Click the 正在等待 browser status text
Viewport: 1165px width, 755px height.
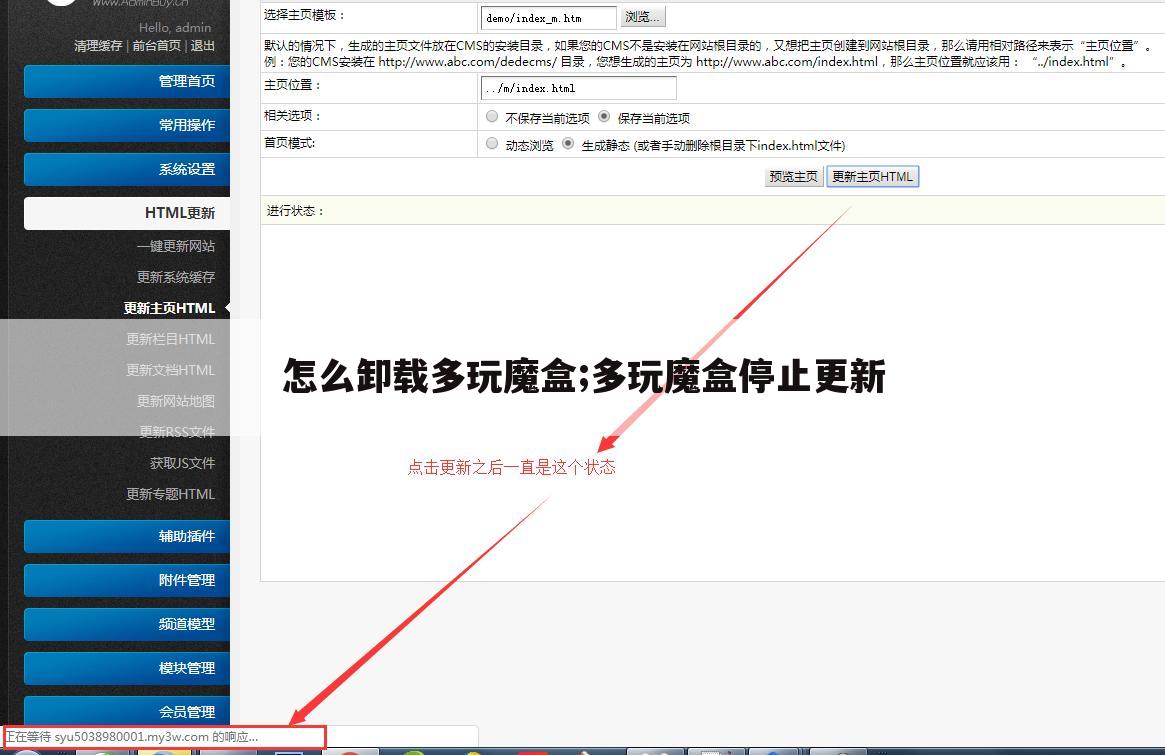132,737
